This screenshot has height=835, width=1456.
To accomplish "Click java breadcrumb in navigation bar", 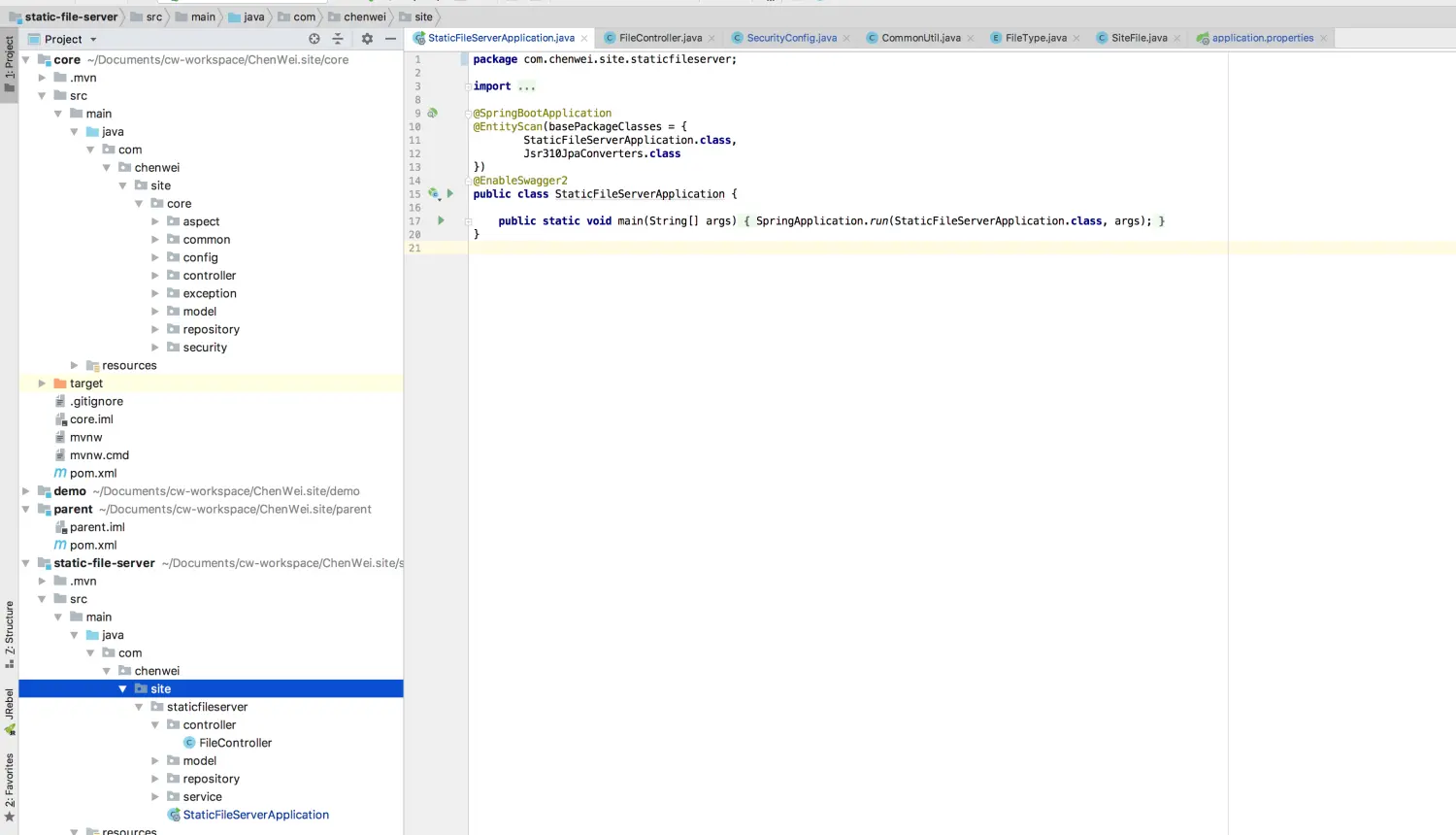I will [x=247, y=17].
